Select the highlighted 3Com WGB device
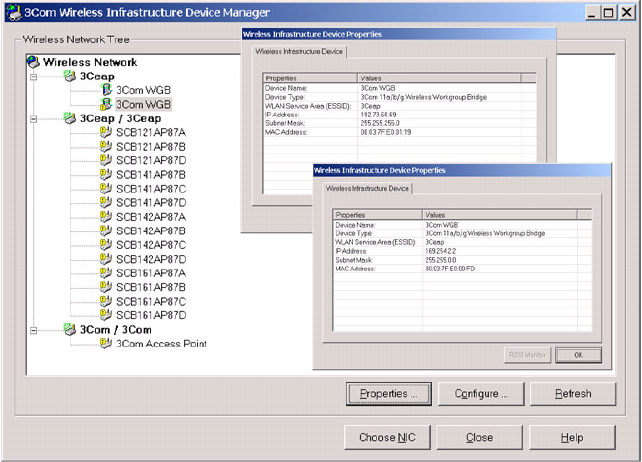 tap(143, 104)
